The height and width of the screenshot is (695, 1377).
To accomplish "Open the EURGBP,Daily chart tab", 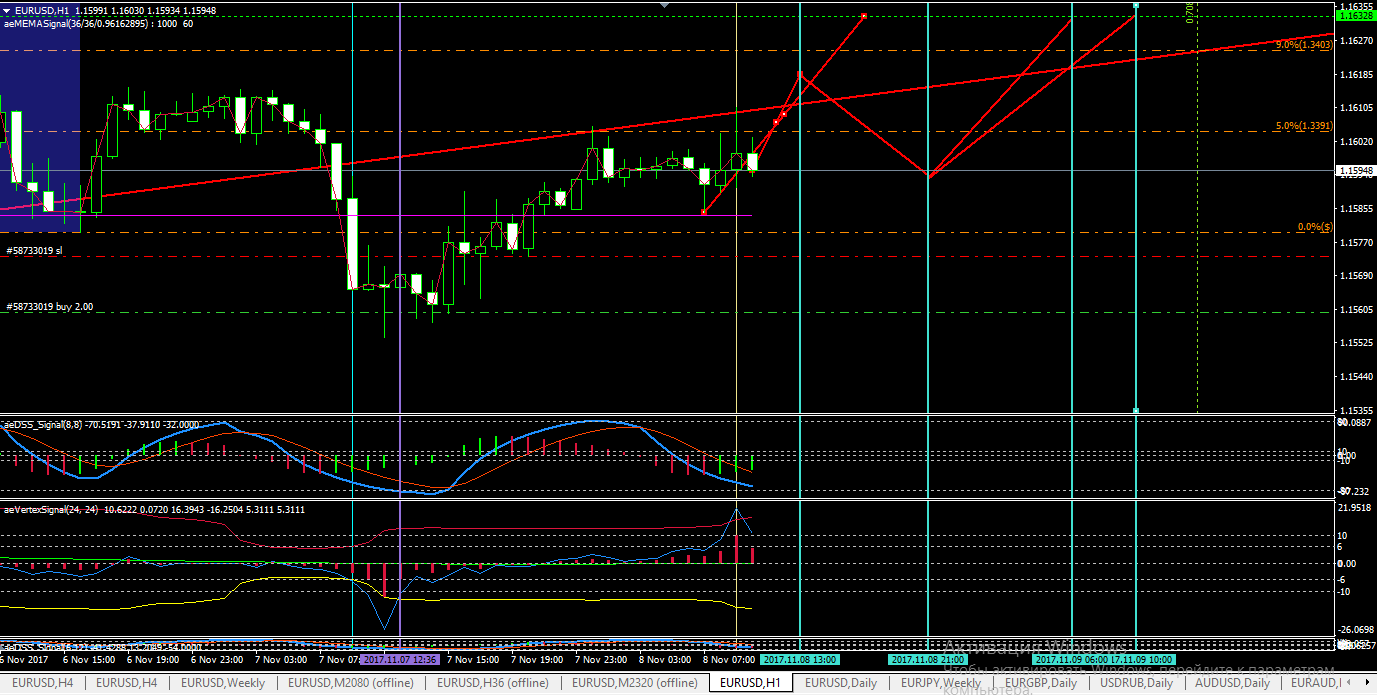I will (x=1041, y=683).
